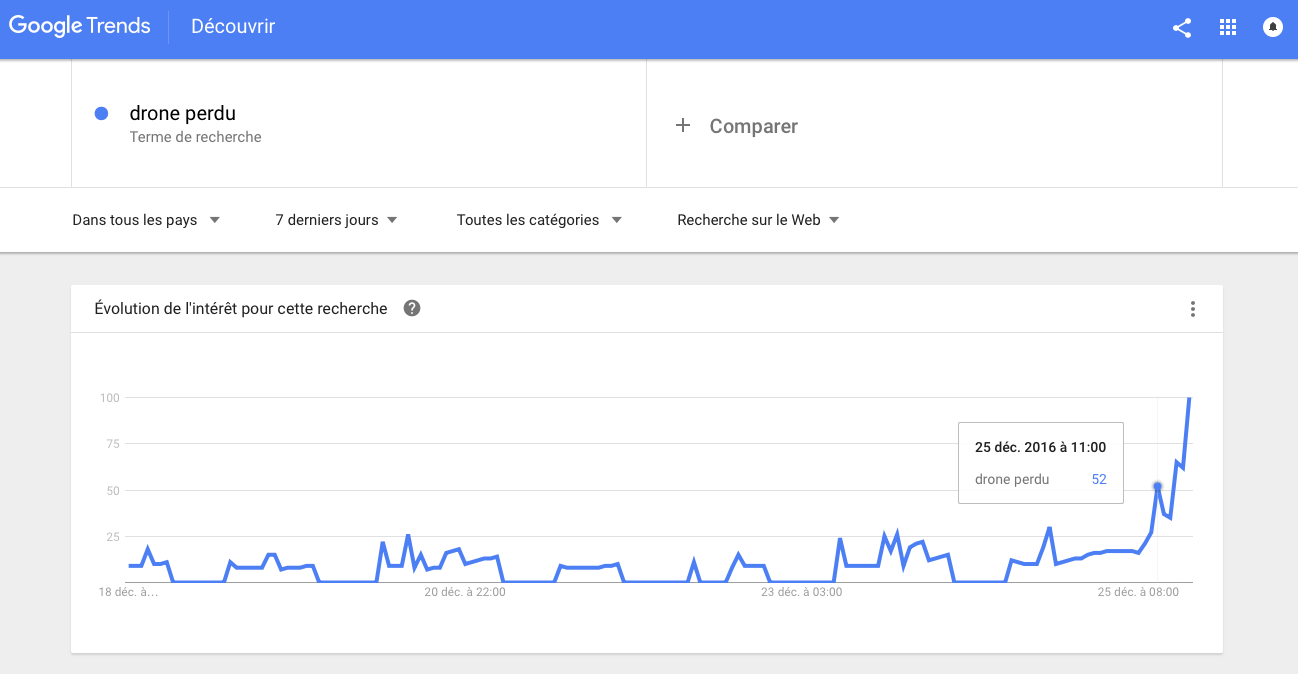Open the Recherche sur le Web dropdown
The width and height of the screenshot is (1298, 674).
pos(758,220)
